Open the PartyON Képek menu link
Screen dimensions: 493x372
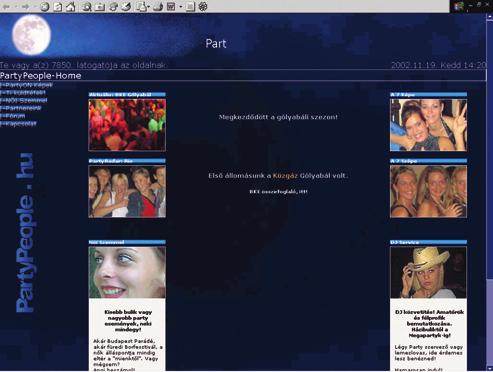pos(27,85)
